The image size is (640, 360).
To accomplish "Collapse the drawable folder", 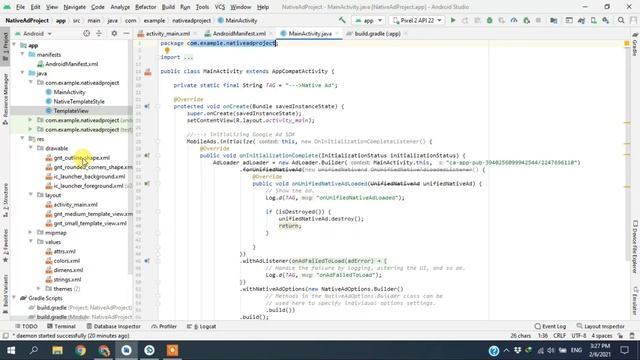I will [x=31, y=148].
